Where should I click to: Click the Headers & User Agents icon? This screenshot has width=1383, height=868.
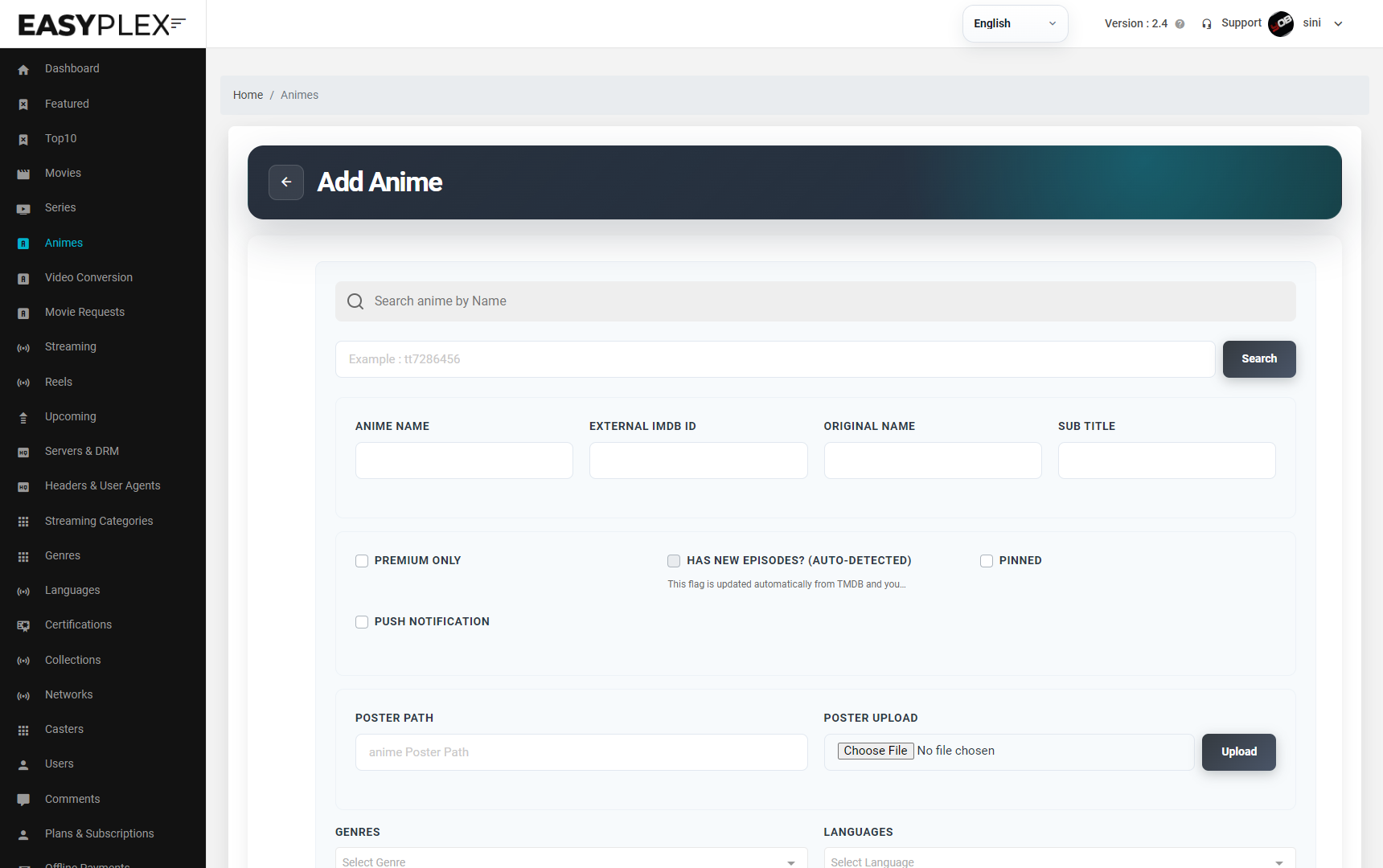click(x=23, y=487)
